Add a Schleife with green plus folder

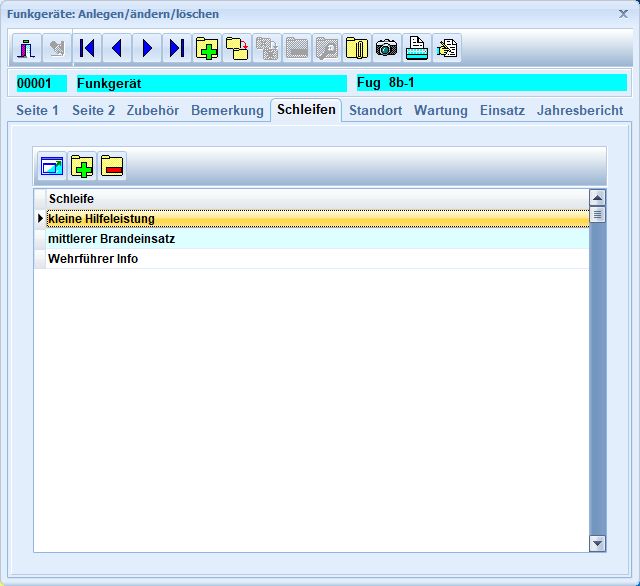tap(82, 166)
